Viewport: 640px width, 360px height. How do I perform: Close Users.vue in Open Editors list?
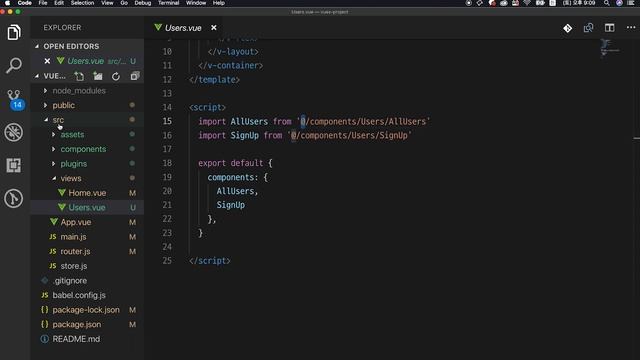47,61
